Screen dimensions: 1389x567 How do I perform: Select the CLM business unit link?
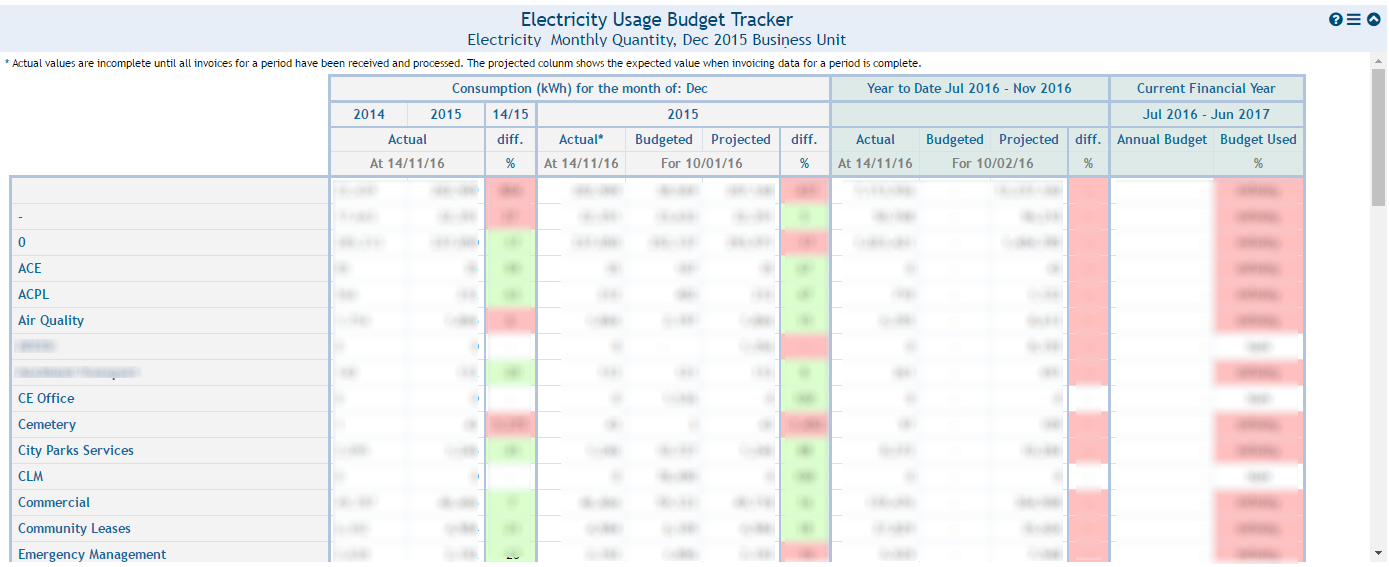pos(30,476)
